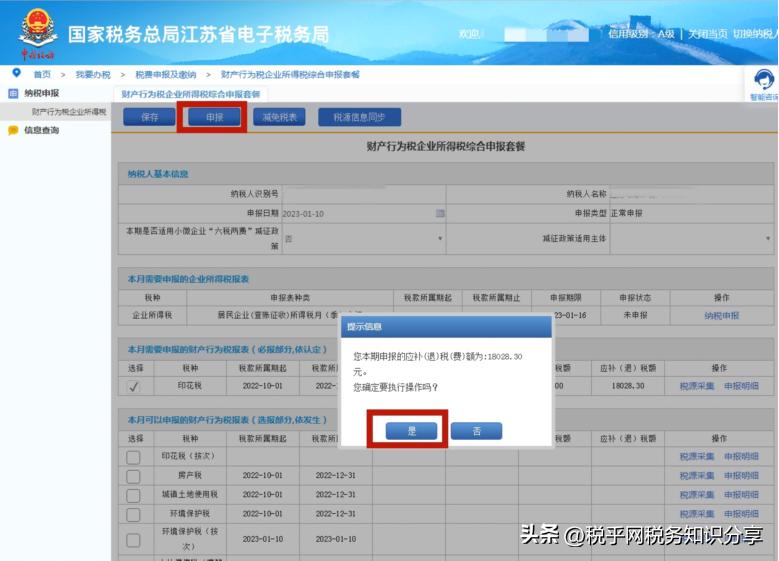The width and height of the screenshot is (779, 561).
Task: Click the 纳税申报 sidebar list icon
Action: 13,93
